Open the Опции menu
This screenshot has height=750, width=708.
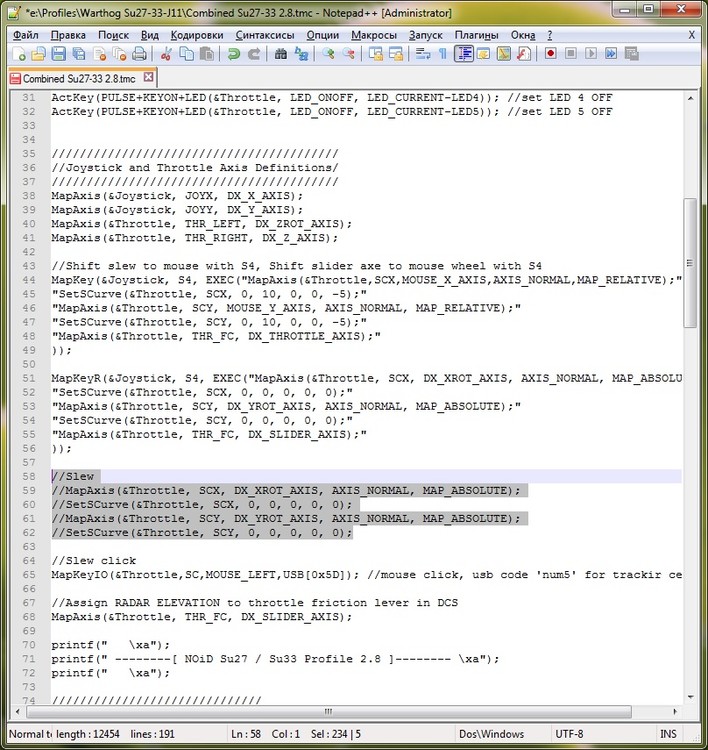click(x=322, y=35)
